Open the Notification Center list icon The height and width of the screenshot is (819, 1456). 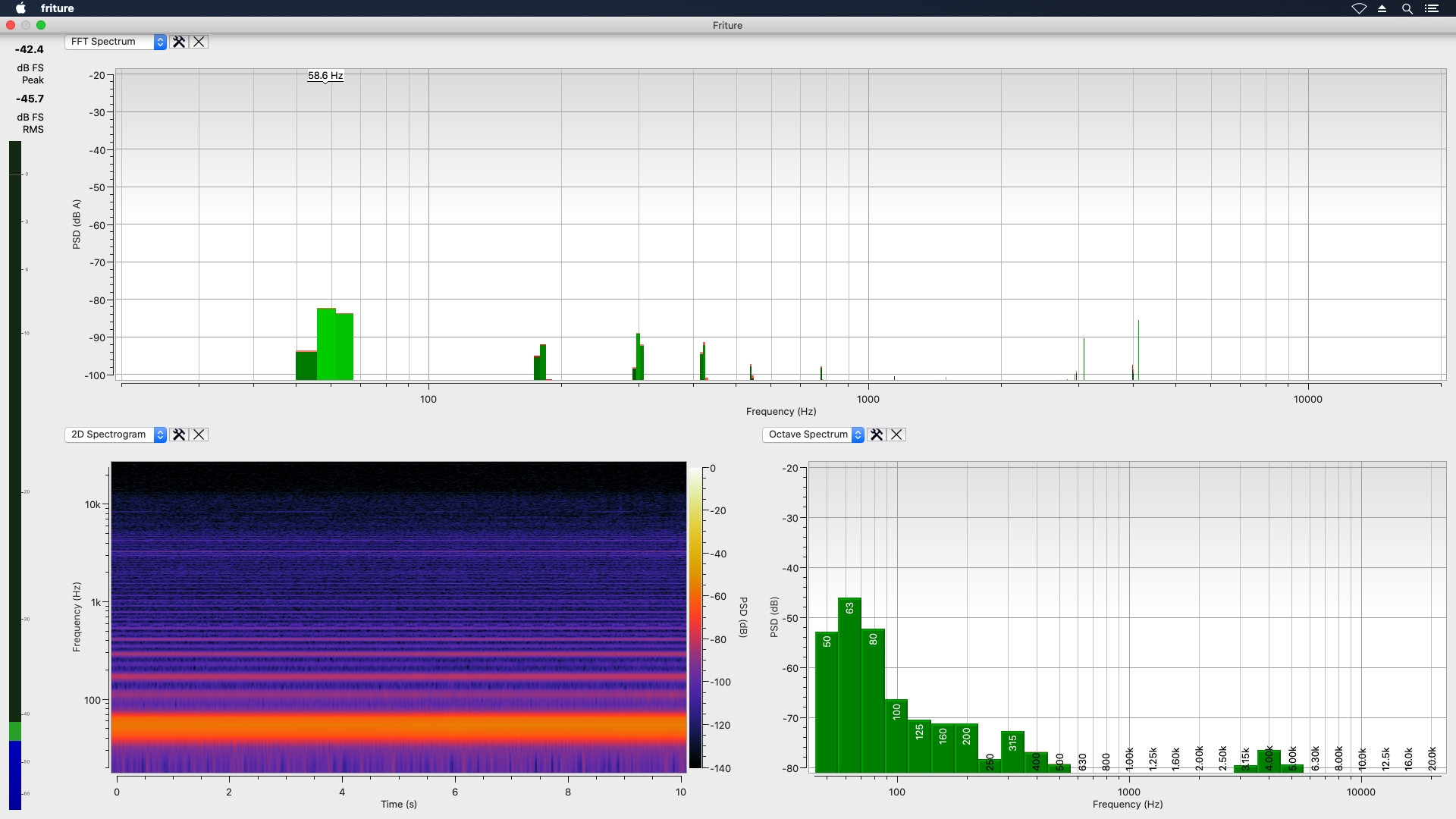coord(1432,8)
